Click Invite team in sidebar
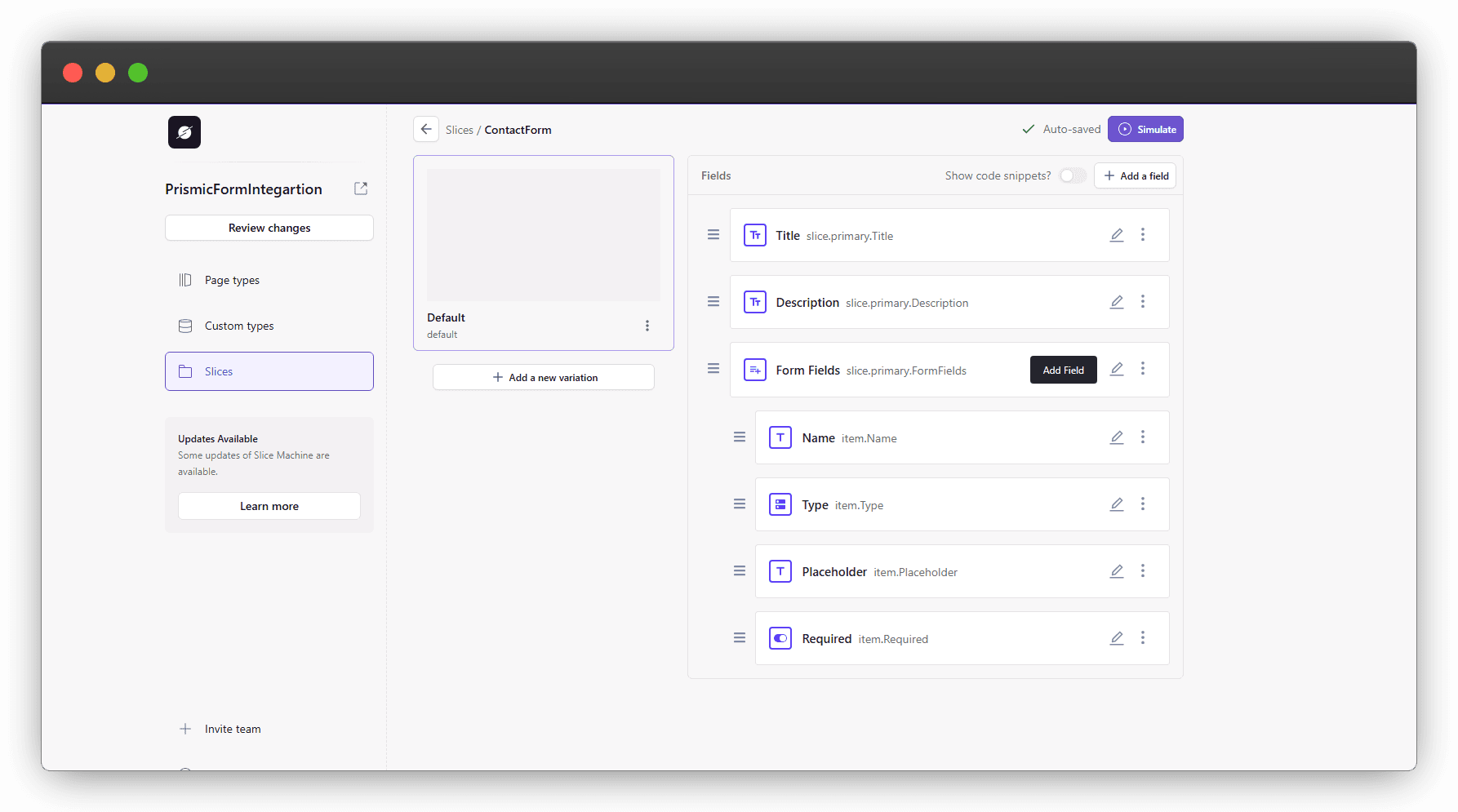The height and width of the screenshot is (812, 1458). pos(269,729)
